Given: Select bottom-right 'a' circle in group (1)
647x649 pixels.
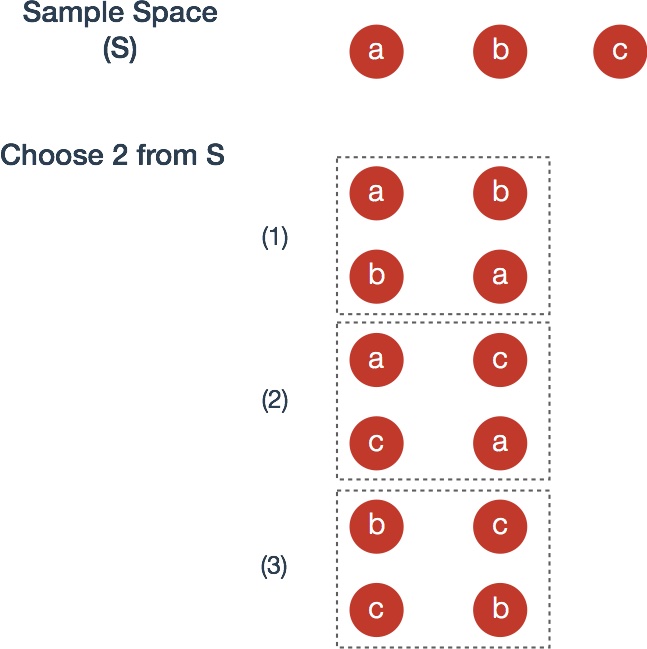Looking at the screenshot, I should (500, 276).
